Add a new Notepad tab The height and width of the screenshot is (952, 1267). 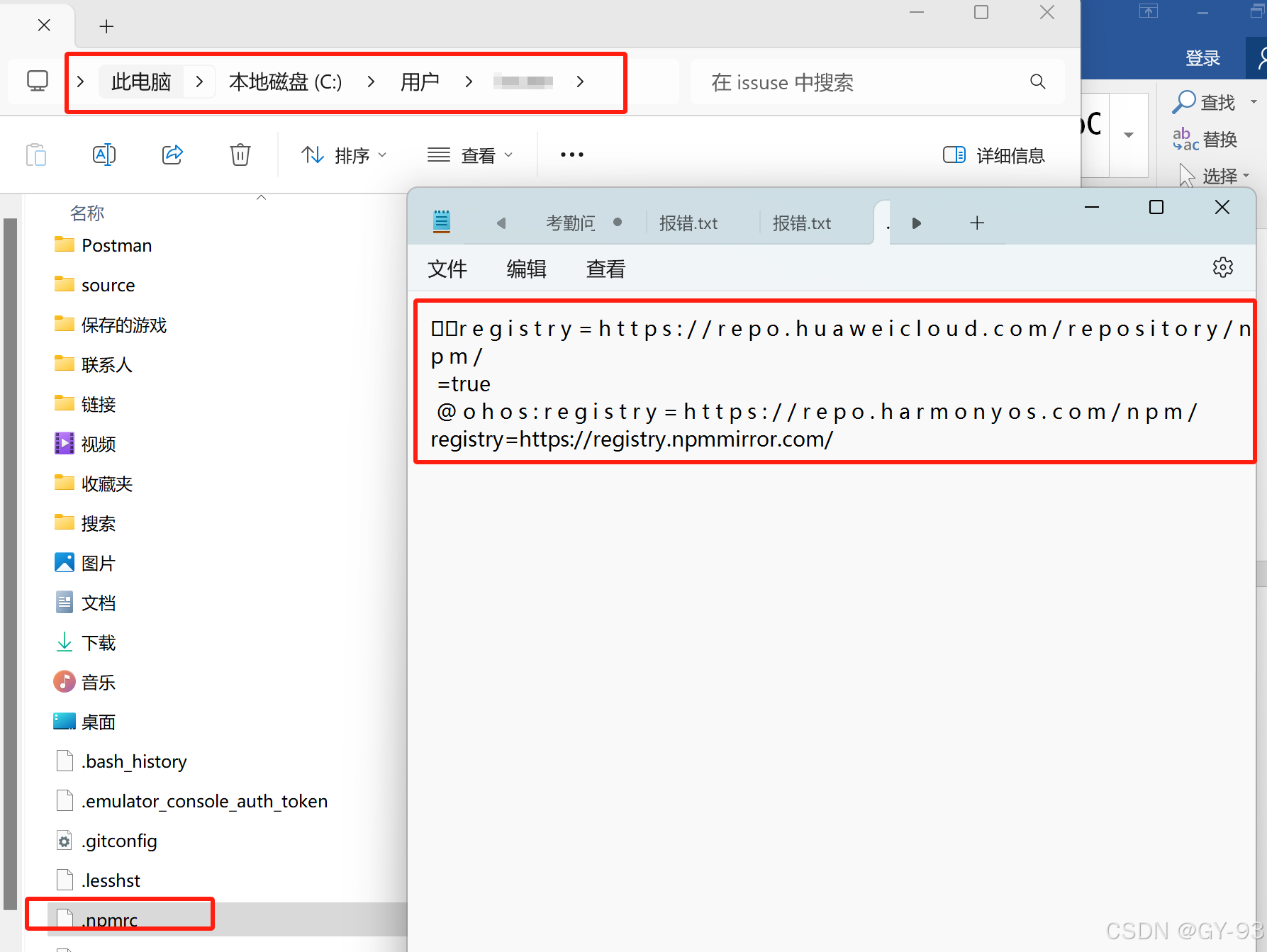(977, 223)
